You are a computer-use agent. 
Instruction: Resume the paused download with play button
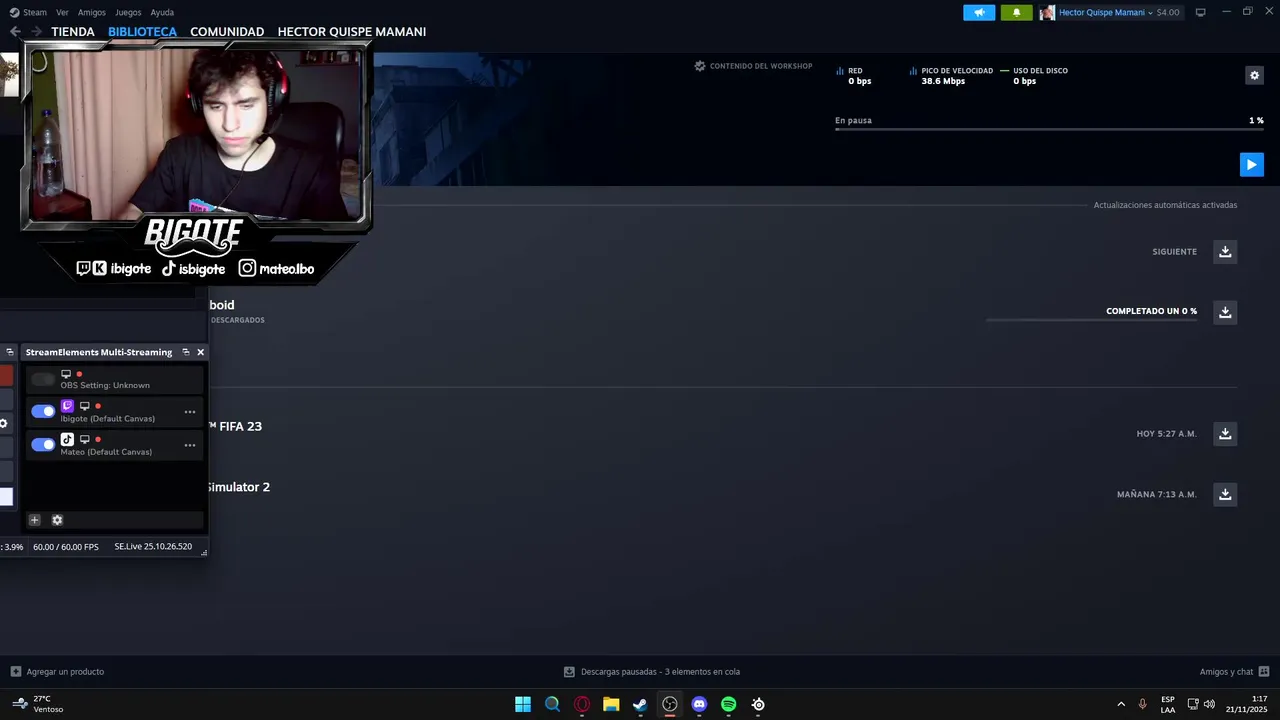click(x=1251, y=164)
